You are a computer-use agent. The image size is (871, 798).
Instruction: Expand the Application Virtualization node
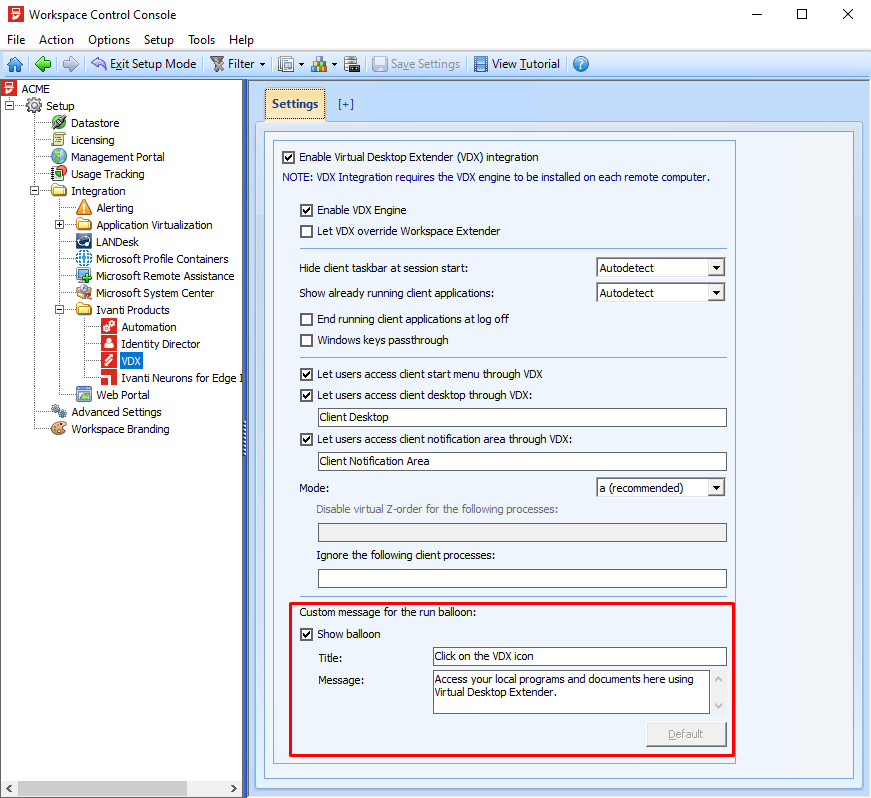[59, 224]
